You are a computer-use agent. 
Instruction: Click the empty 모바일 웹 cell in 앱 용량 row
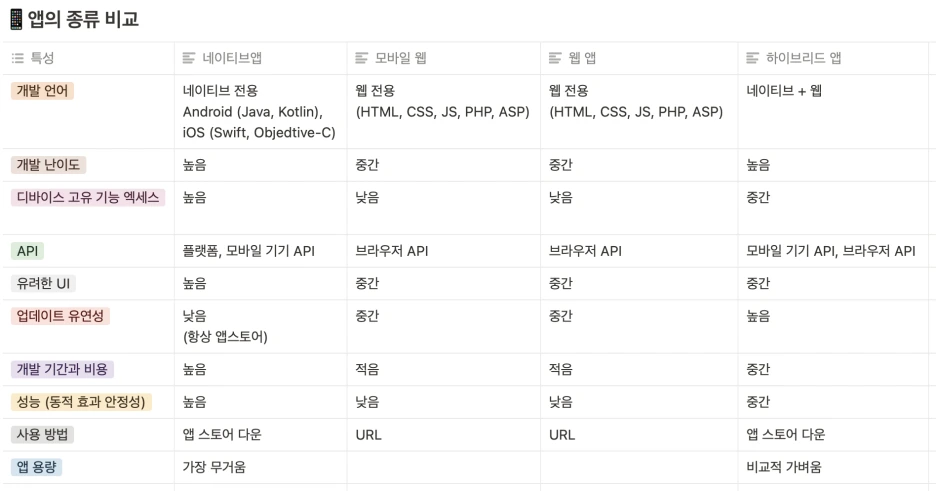click(444, 467)
